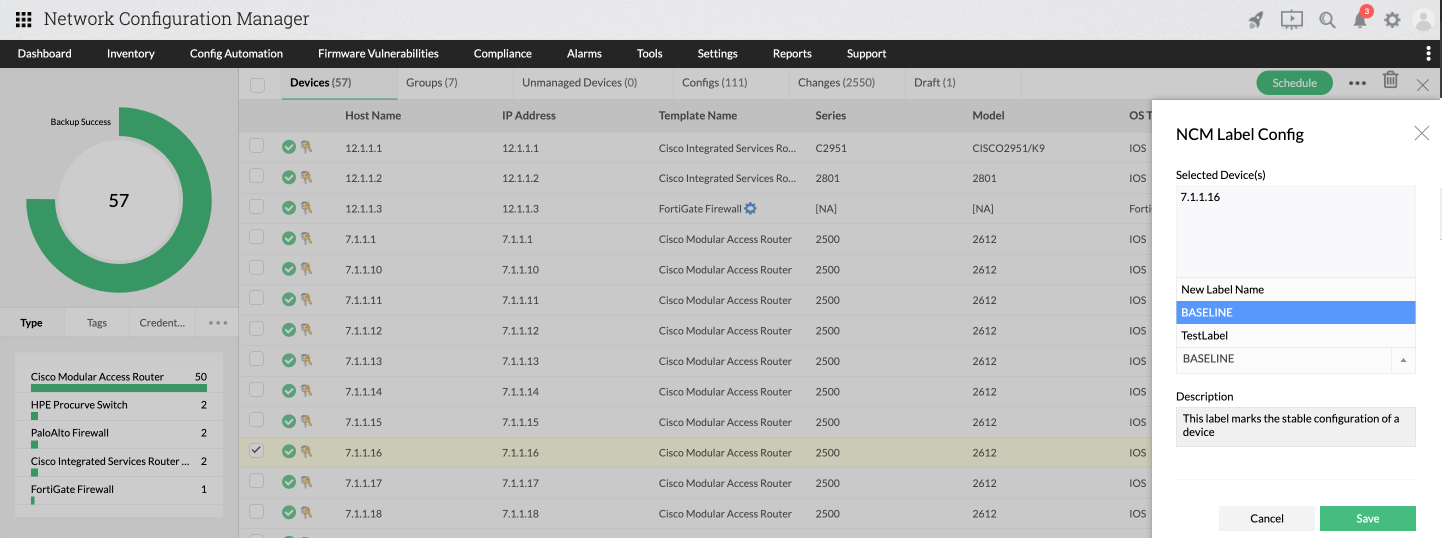Click key credential icon for host 12.1.1.1
This screenshot has height=538, width=1442.
point(306,147)
